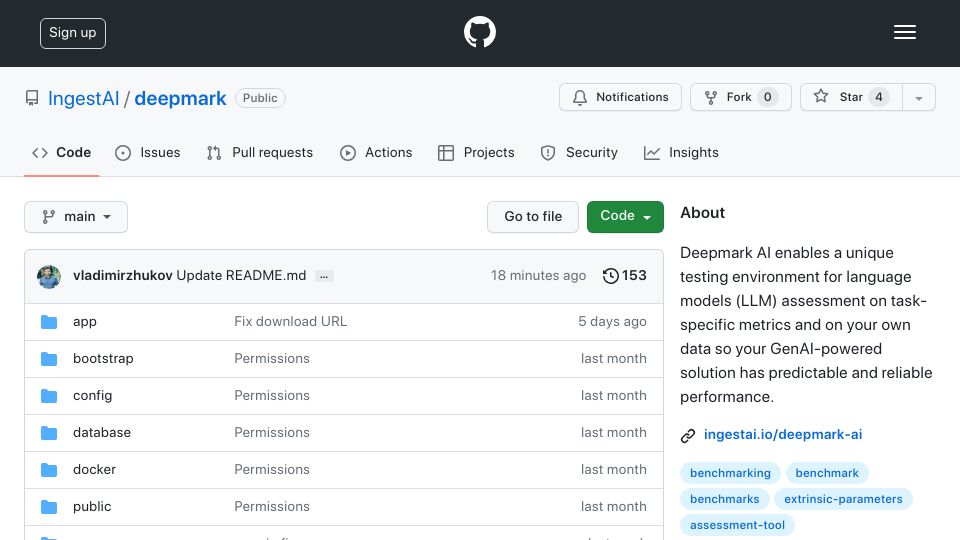Viewport: 960px width, 540px height.
Task: Open the IngestAI owner link
Action: (83, 99)
